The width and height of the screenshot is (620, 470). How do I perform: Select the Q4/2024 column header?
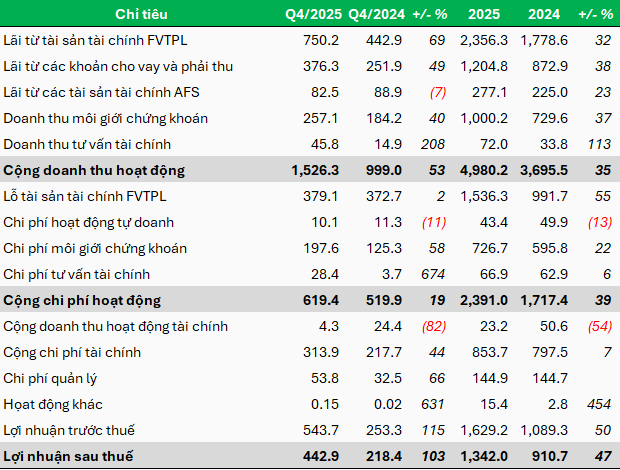click(372, 14)
